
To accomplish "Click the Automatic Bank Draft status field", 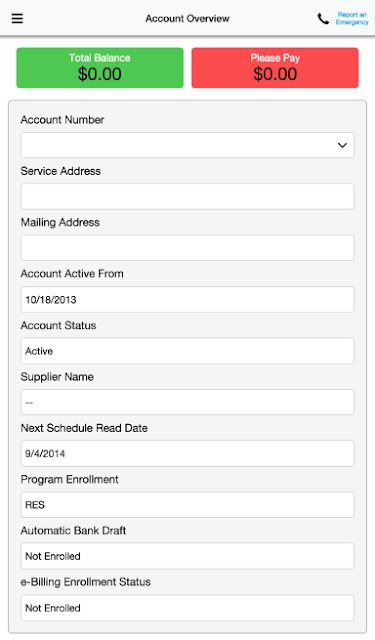I will tap(187, 556).
